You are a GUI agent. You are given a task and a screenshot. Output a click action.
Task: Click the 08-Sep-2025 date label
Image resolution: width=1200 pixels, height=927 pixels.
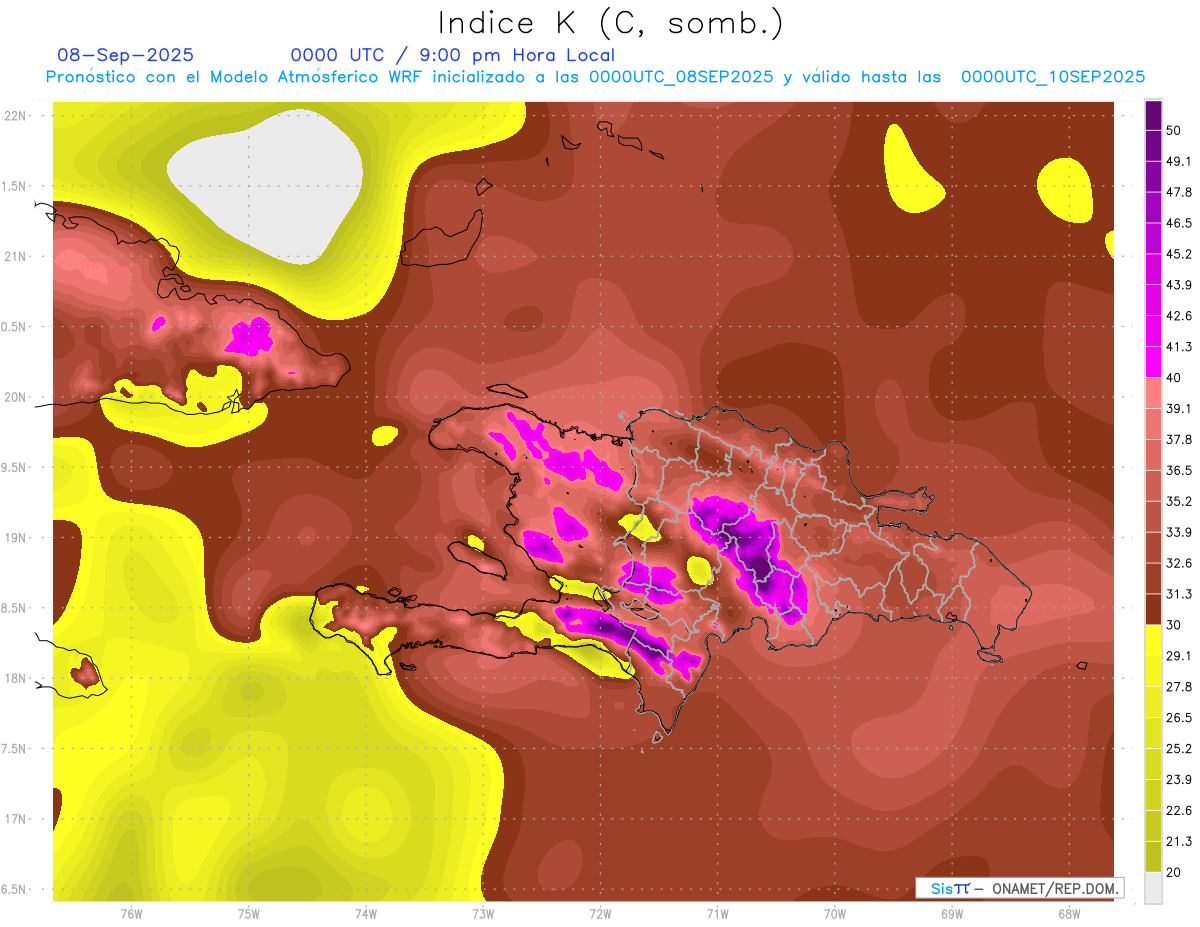126,55
